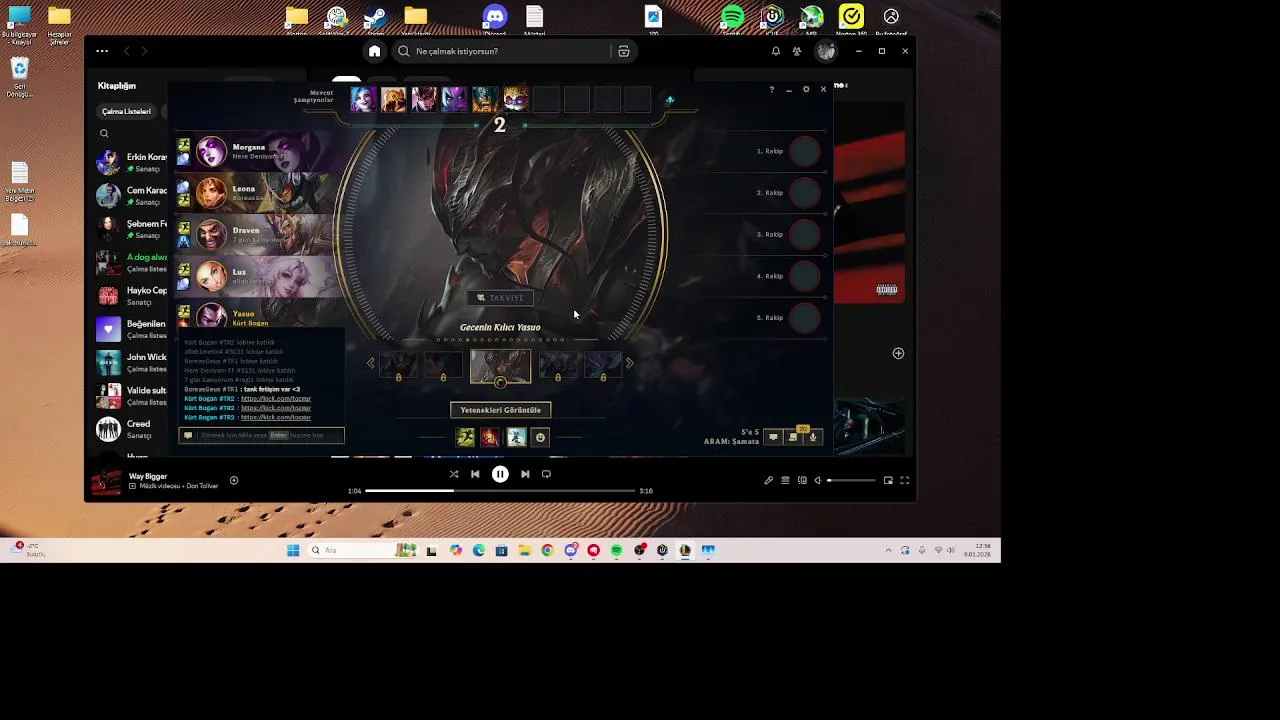Roll the teal reroll dice icon

tap(670, 99)
